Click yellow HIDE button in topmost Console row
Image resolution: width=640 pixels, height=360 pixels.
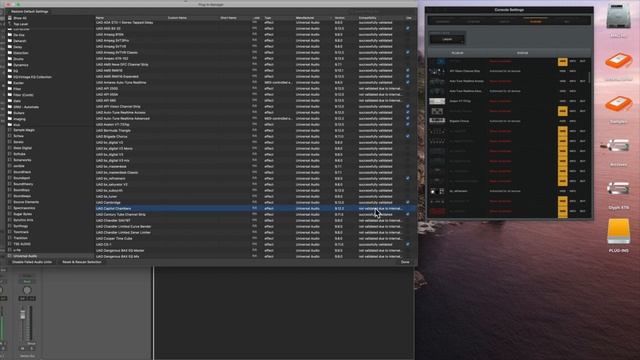pos(562,62)
